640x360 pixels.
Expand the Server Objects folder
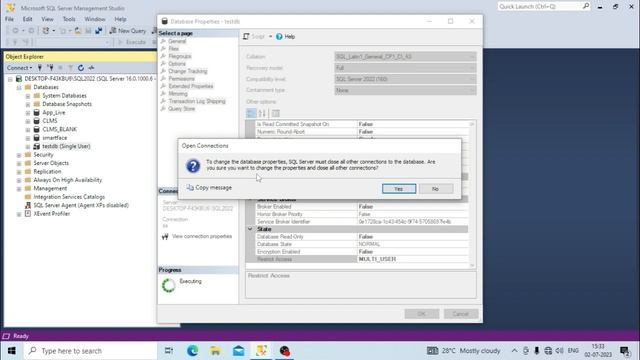[x=19, y=163]
